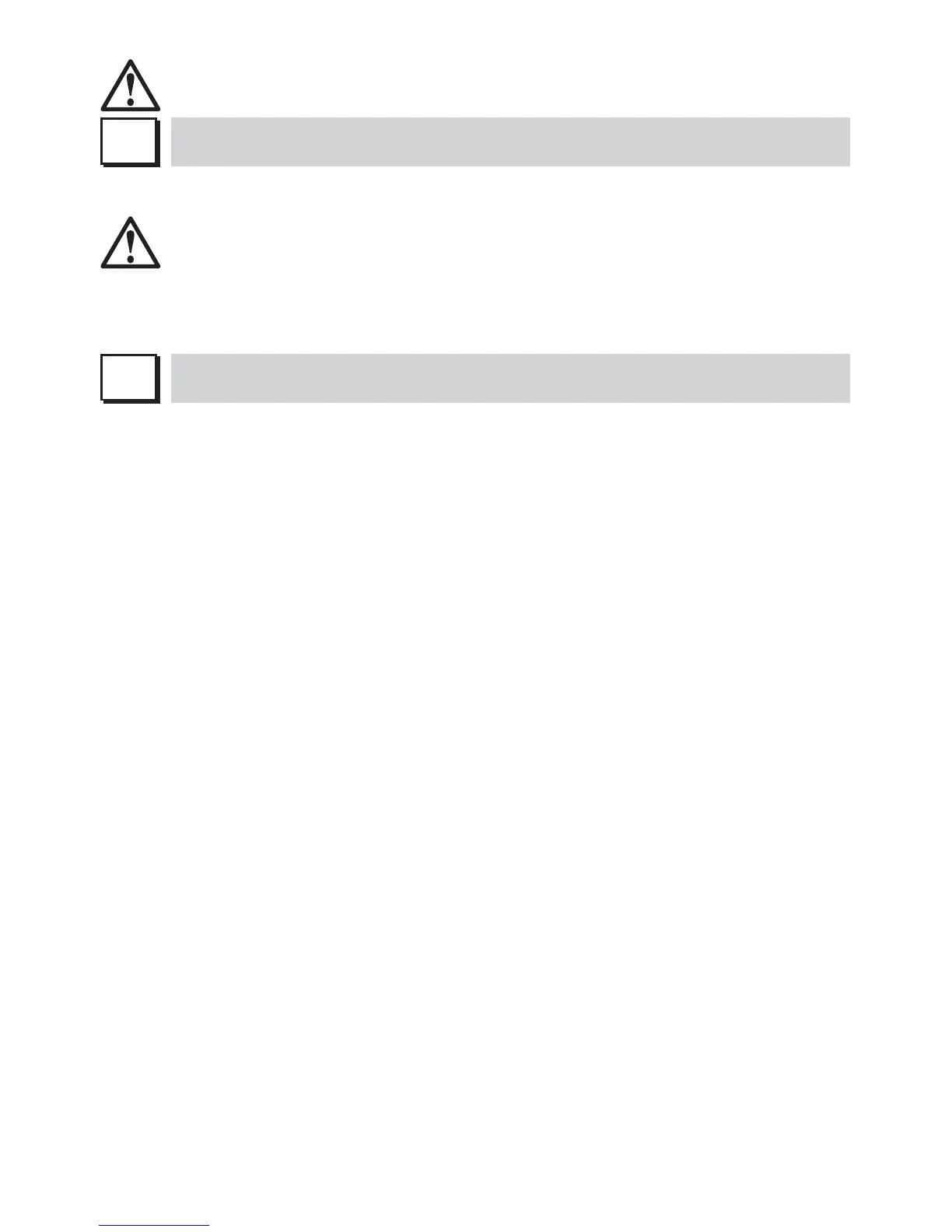The height and width of the screenshot is (1232, 952).
Task: Tick the upper empty square checkbox
Action: [130, 142]
